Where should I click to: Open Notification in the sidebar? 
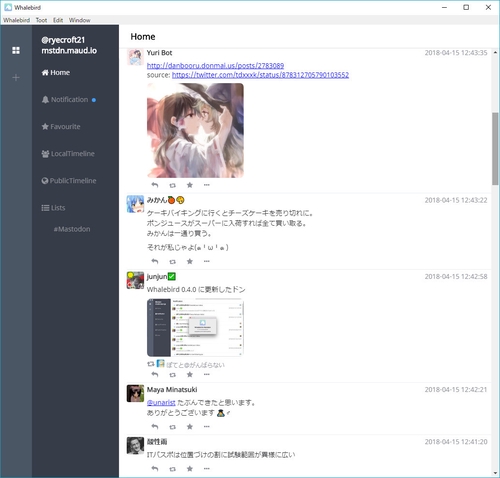(69, 99)
